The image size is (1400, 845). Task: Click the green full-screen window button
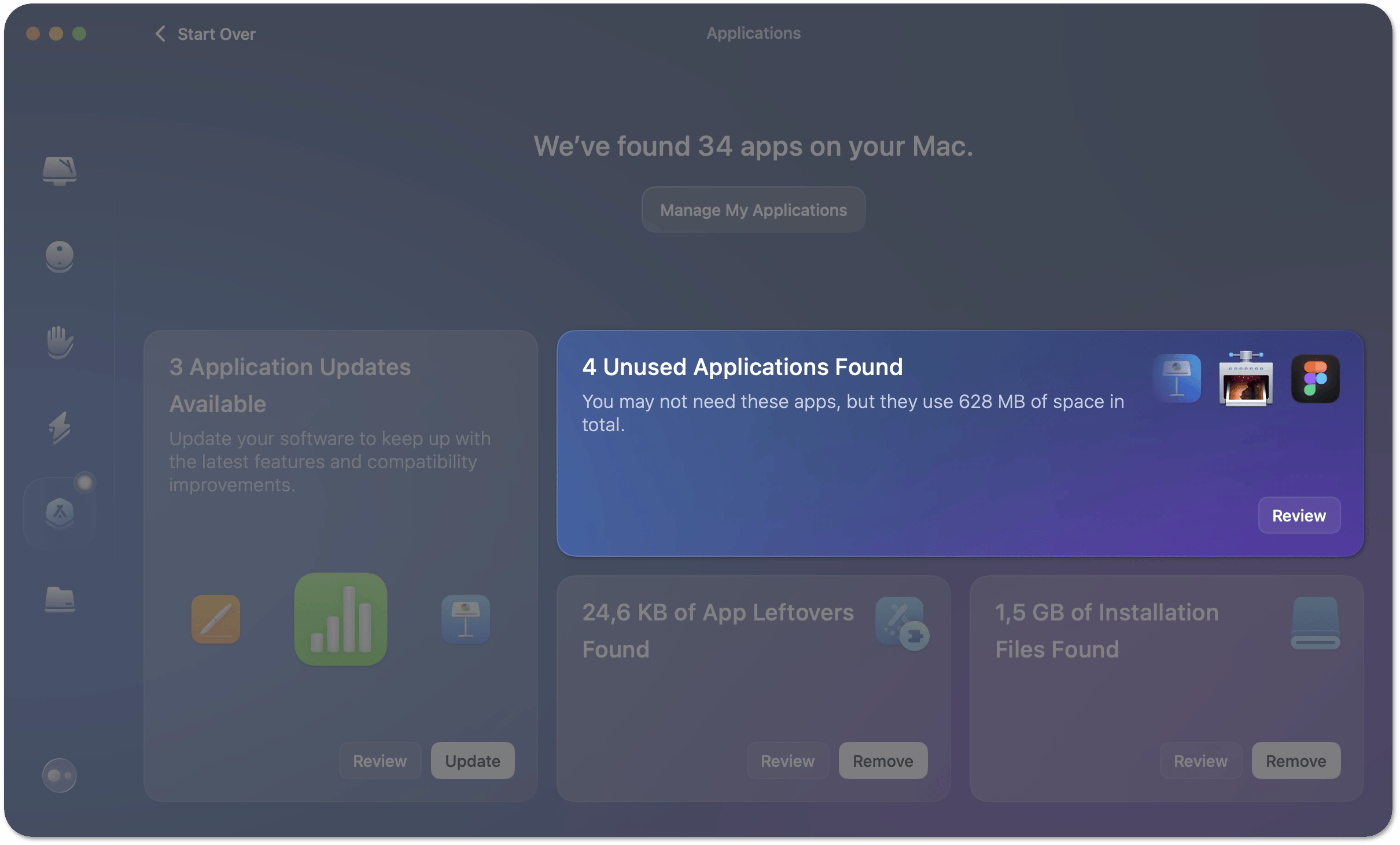tap(79, 34)
